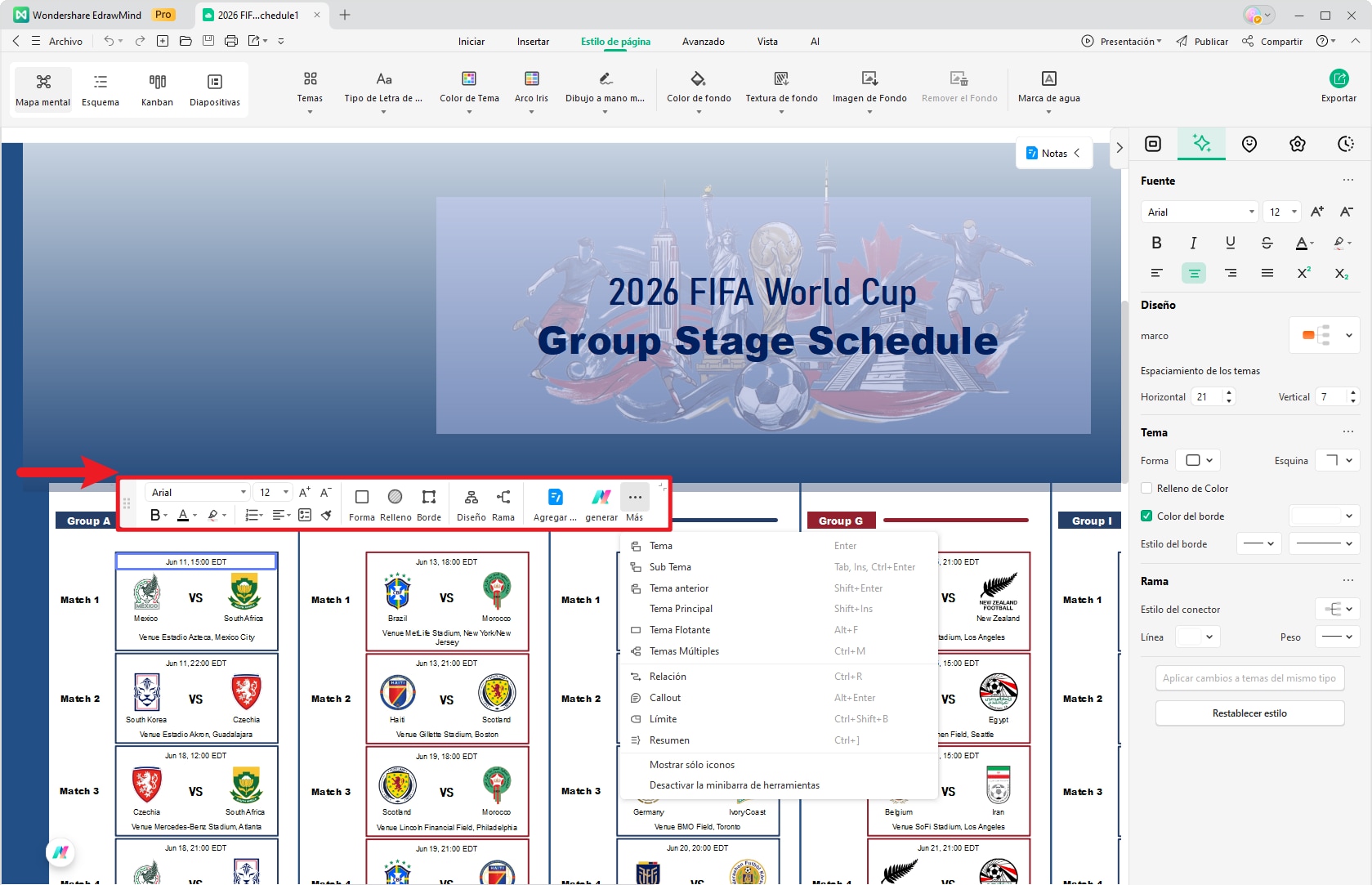The image size is (1372, 885).
Task: Apply superscript formatting
Action: (x=1304, y=273)
